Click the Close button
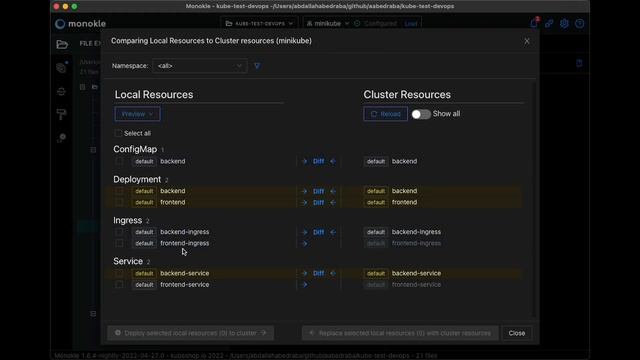 (x=516, y=333)
